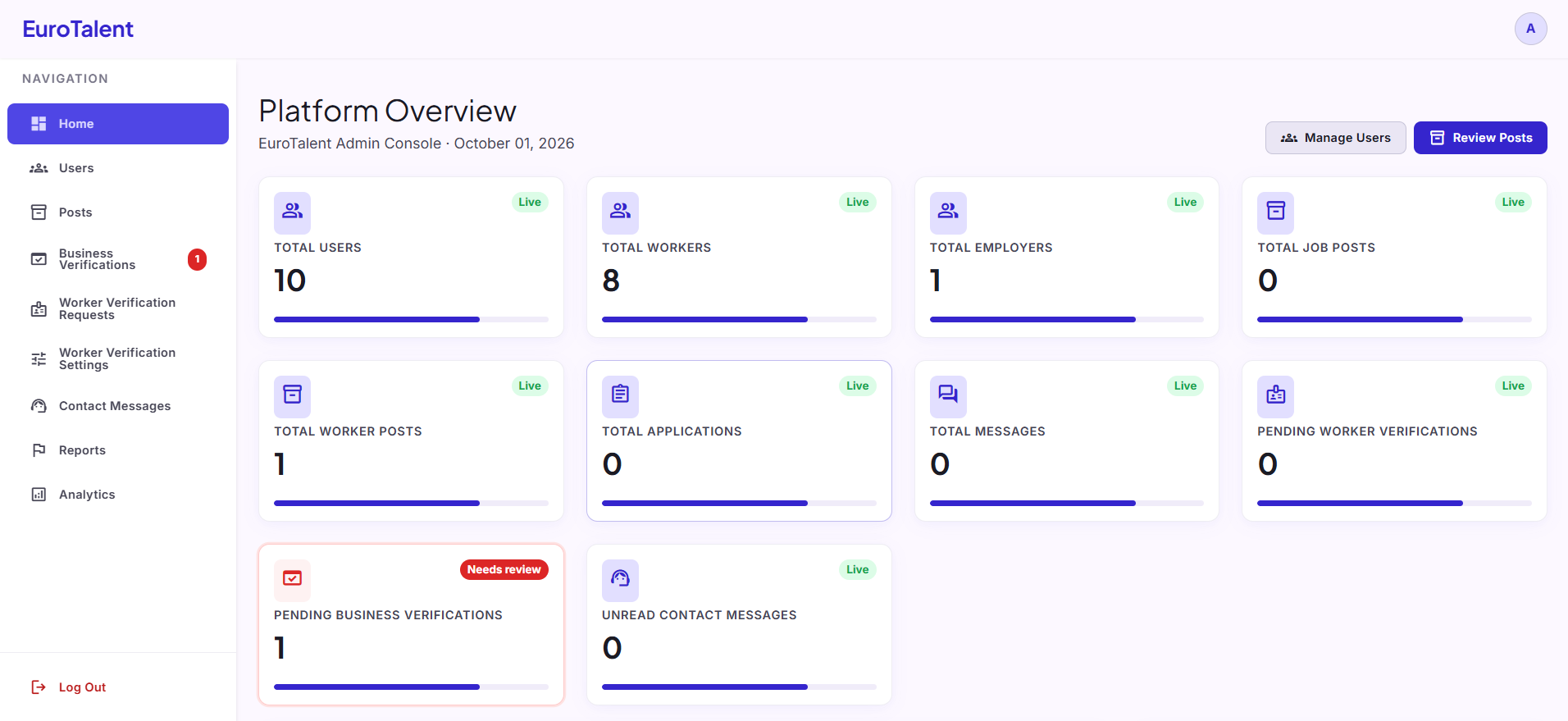Click the Worker Verification Settings sliders icon
This screenshot has height=721, width=1568.
39,359
